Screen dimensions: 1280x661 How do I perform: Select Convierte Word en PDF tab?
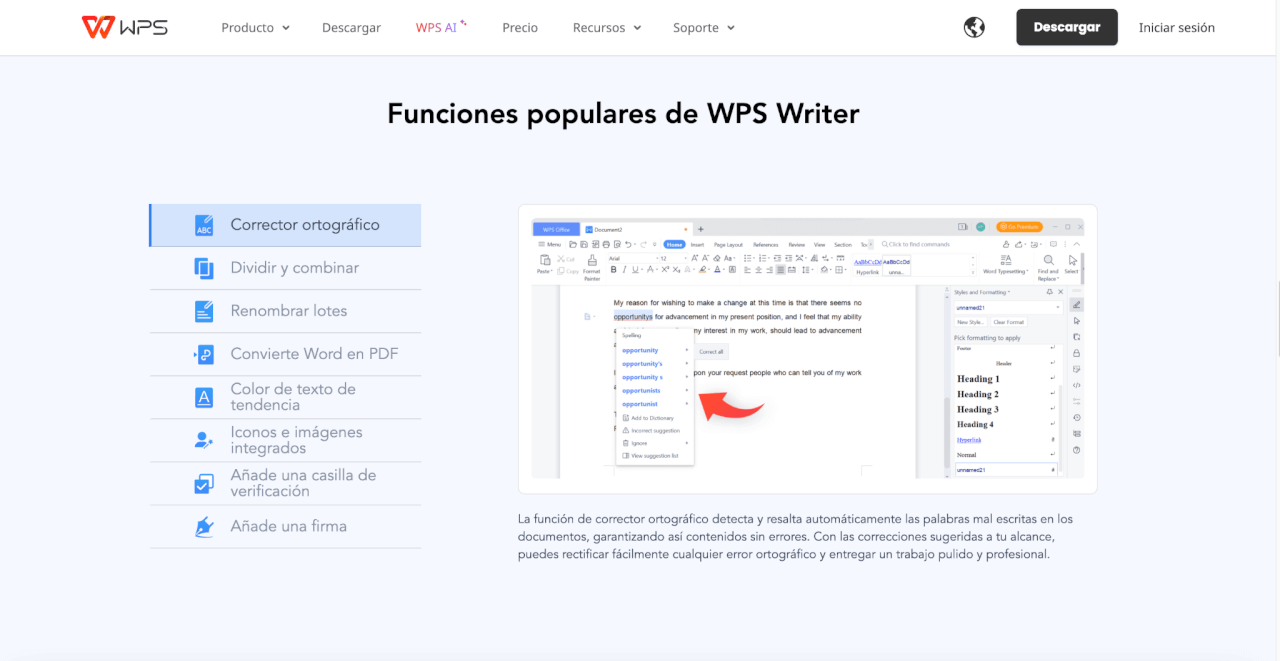(285, 354)
